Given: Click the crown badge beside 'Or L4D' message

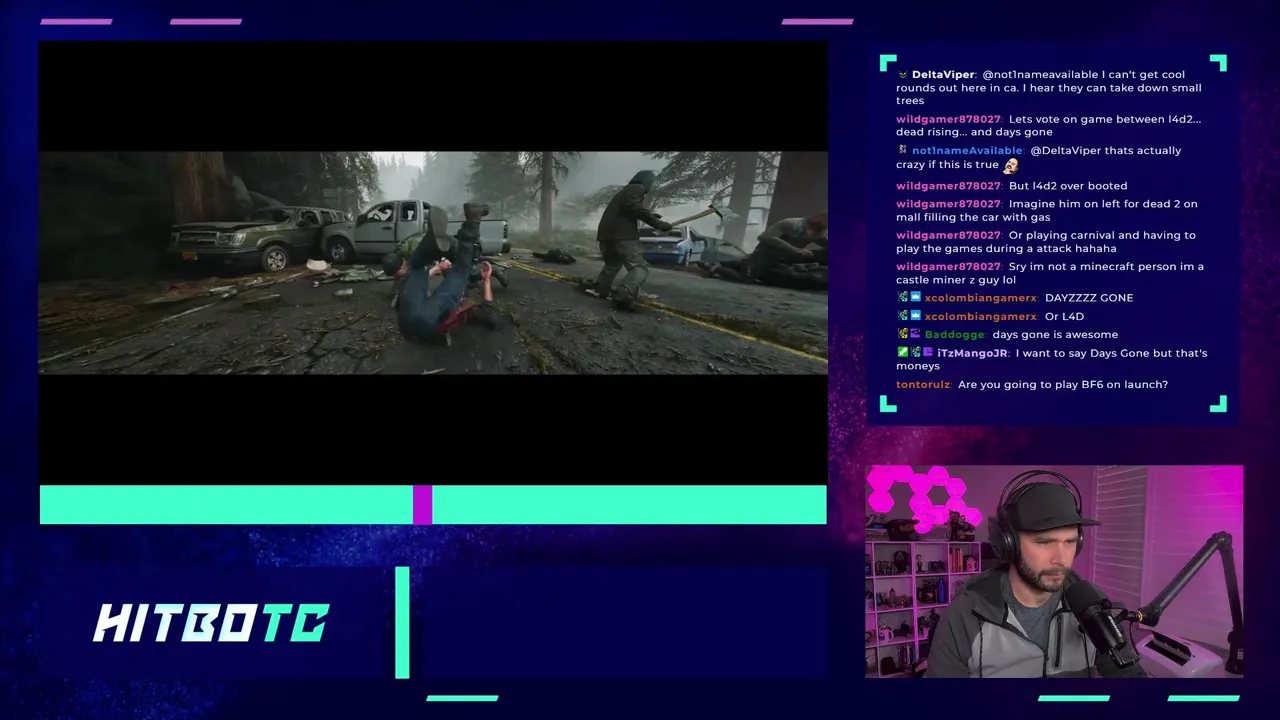Looking at the screenshot, I should tap(915, 316).
